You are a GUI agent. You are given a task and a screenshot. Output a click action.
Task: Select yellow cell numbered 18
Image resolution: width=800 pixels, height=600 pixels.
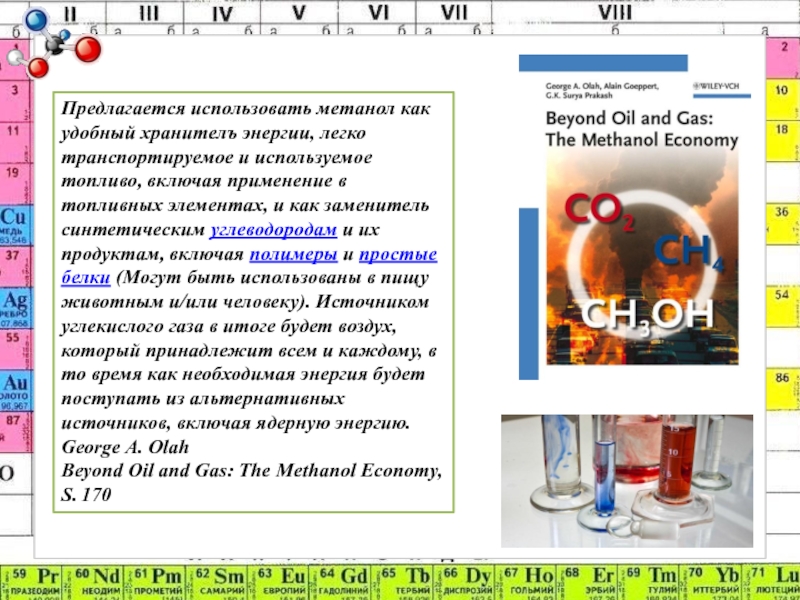click(x=783, y=141)
